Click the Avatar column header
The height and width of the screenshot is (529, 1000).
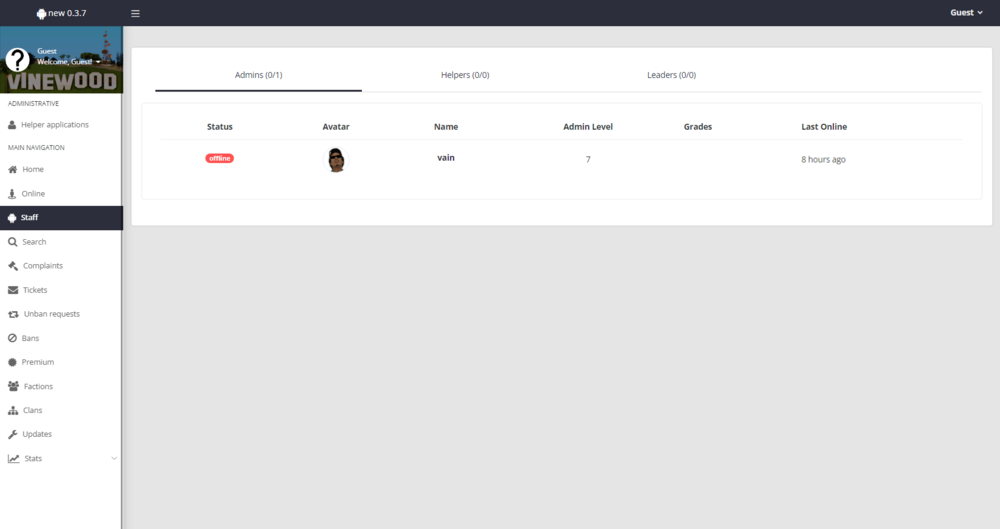tap(336, 127)
